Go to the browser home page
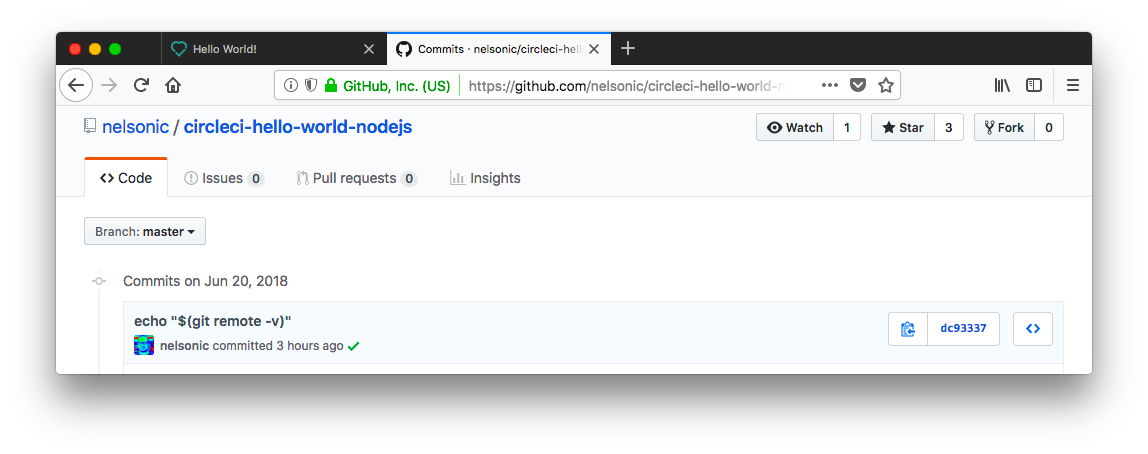1148x454 pixels. click(x=173, y=85)
